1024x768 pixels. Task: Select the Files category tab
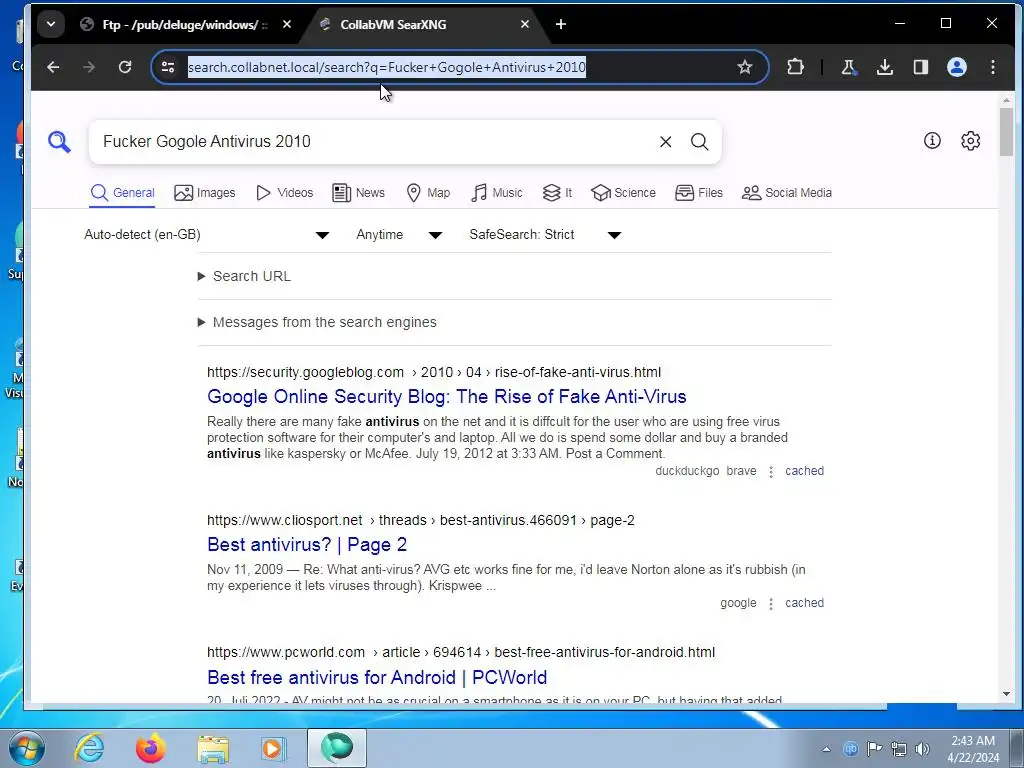click(699, 193)
